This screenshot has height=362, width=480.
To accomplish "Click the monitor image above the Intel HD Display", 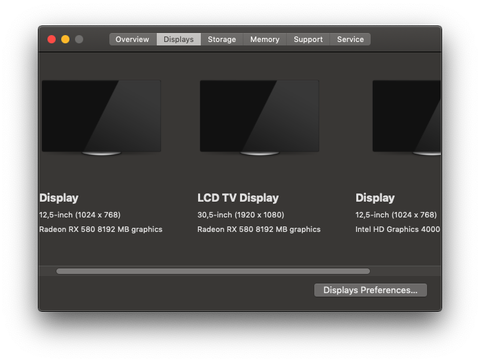I will coord(407,118).
